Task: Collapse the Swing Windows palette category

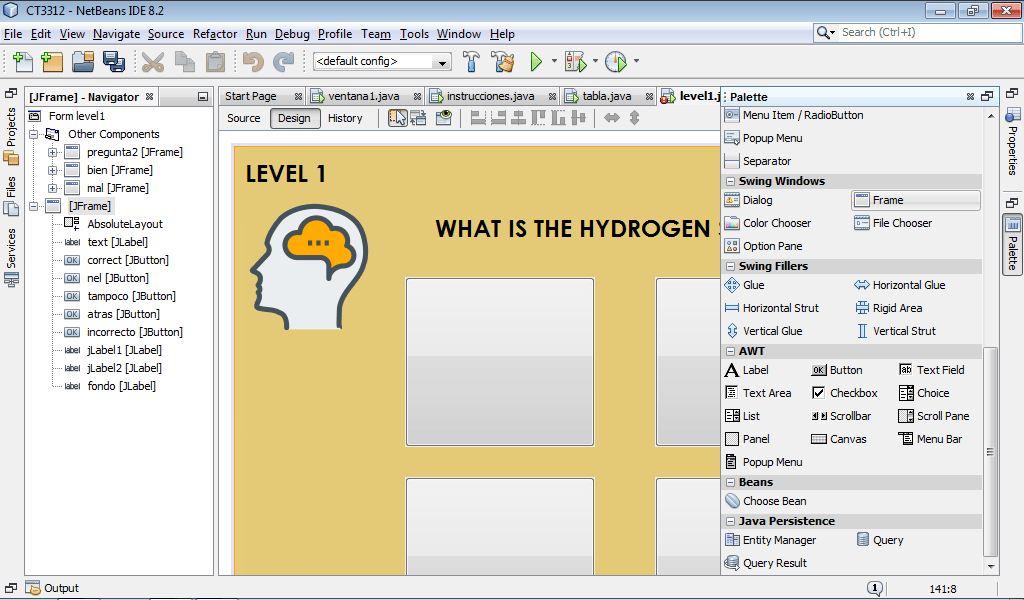Action: (x=730, y=182)
